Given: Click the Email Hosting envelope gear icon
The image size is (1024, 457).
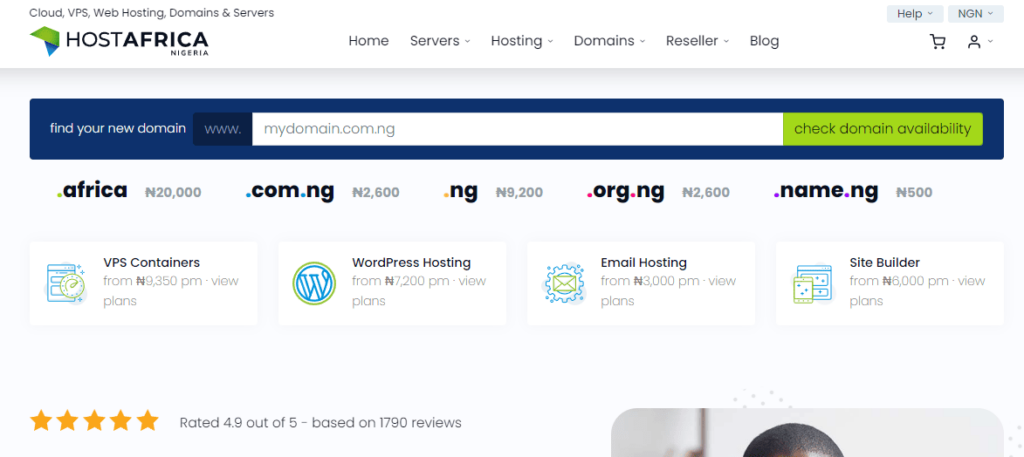Looking at the screenshot, I should 563,283.
